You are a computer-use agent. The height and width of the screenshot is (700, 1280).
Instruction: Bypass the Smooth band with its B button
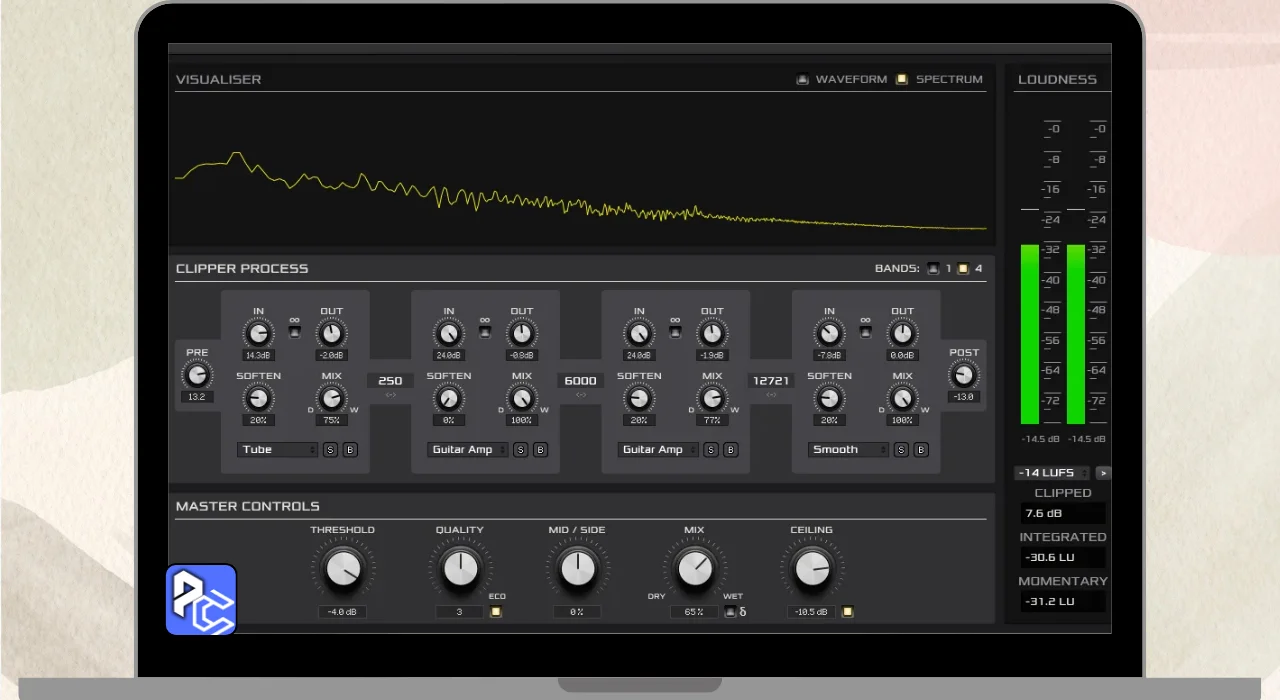[921, 450]
